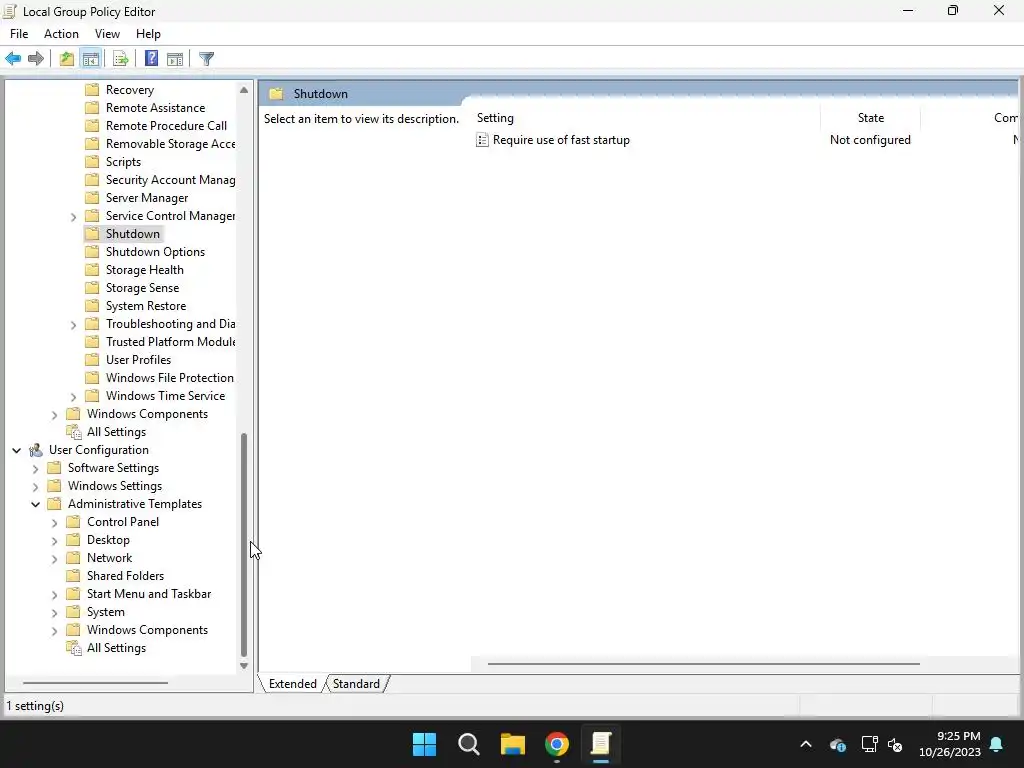Expand Windows Components above User Configuration
This screenshot has width=1024, height=768.
(54, 414)
